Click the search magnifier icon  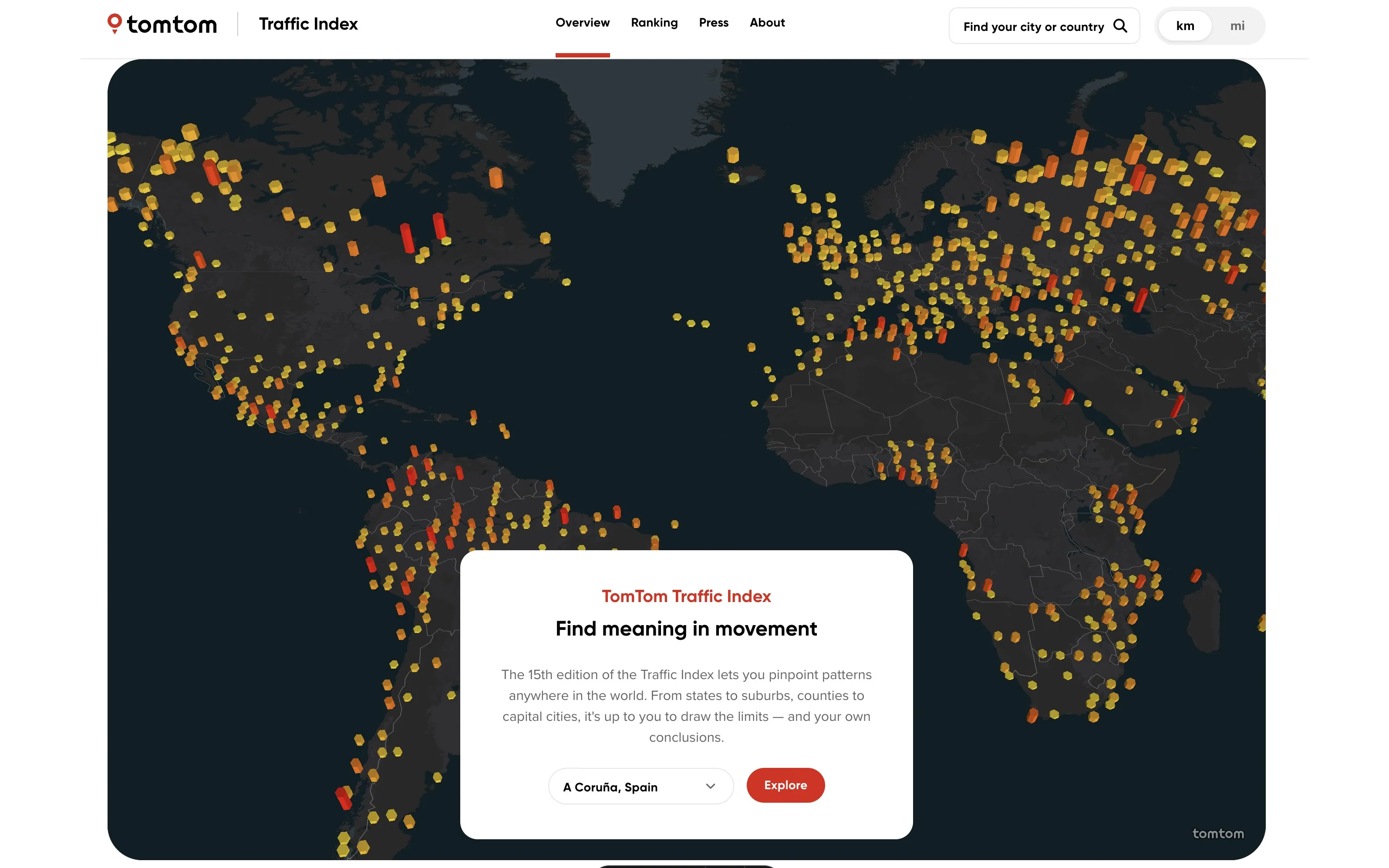tap(1120, 26)
